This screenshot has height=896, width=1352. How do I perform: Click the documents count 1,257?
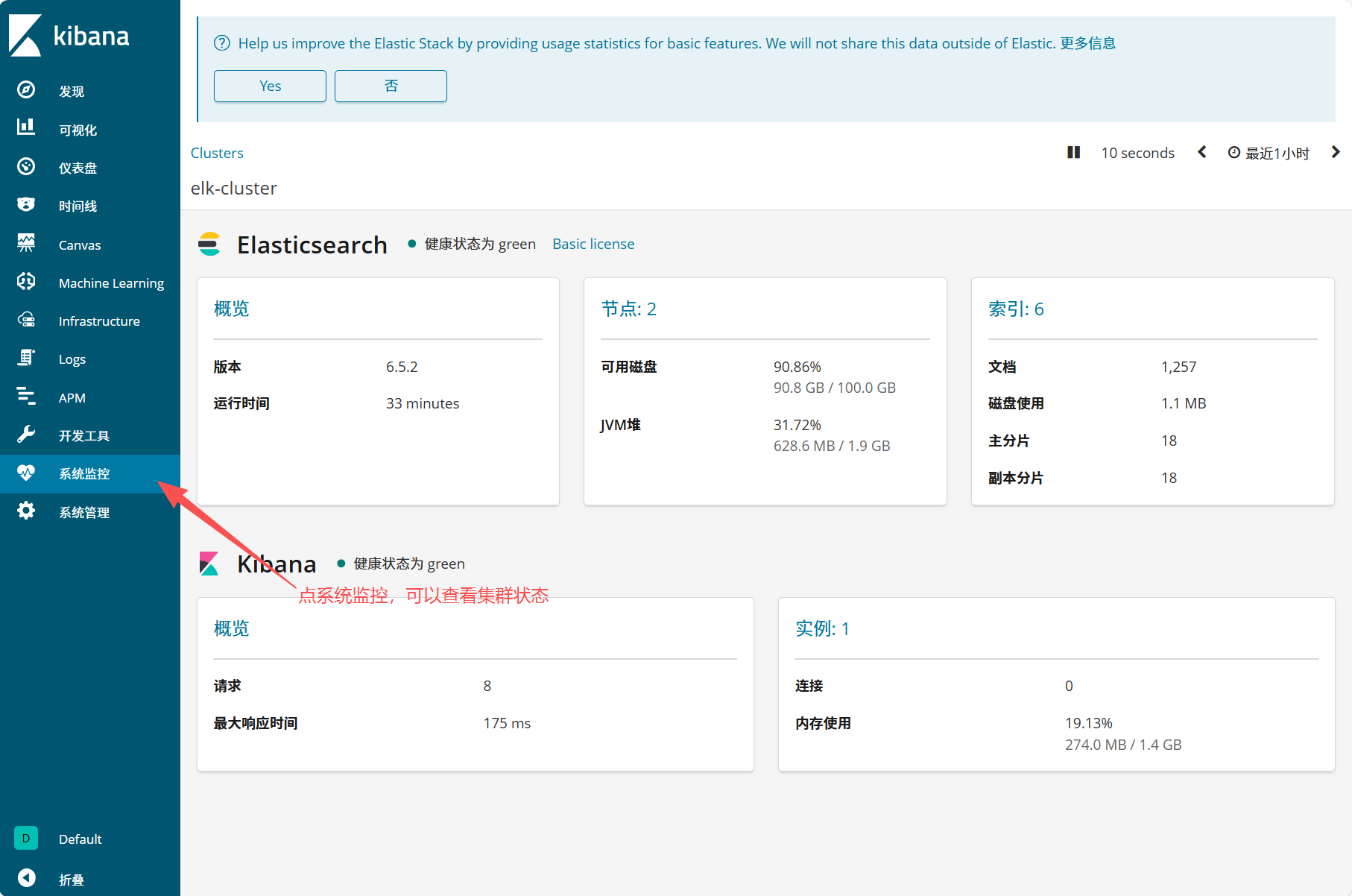point(1179,367)
